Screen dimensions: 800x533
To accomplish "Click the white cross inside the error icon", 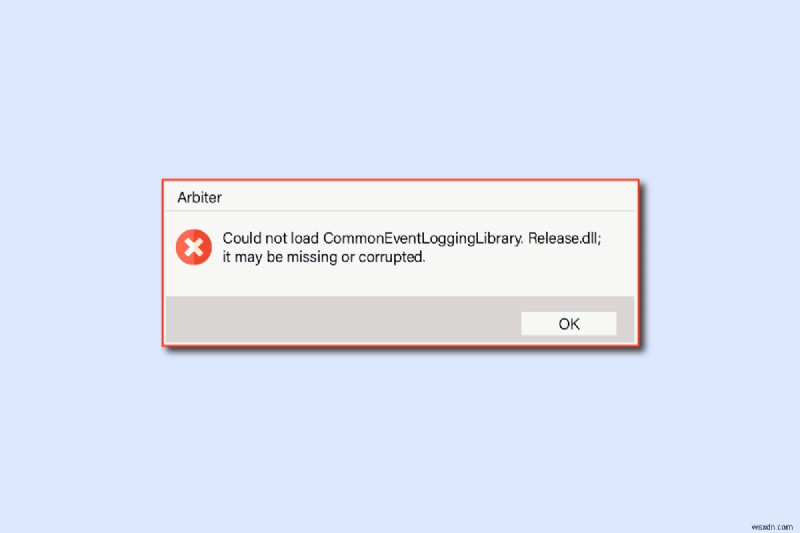I will pyautogui.click(x=194, y=247).
